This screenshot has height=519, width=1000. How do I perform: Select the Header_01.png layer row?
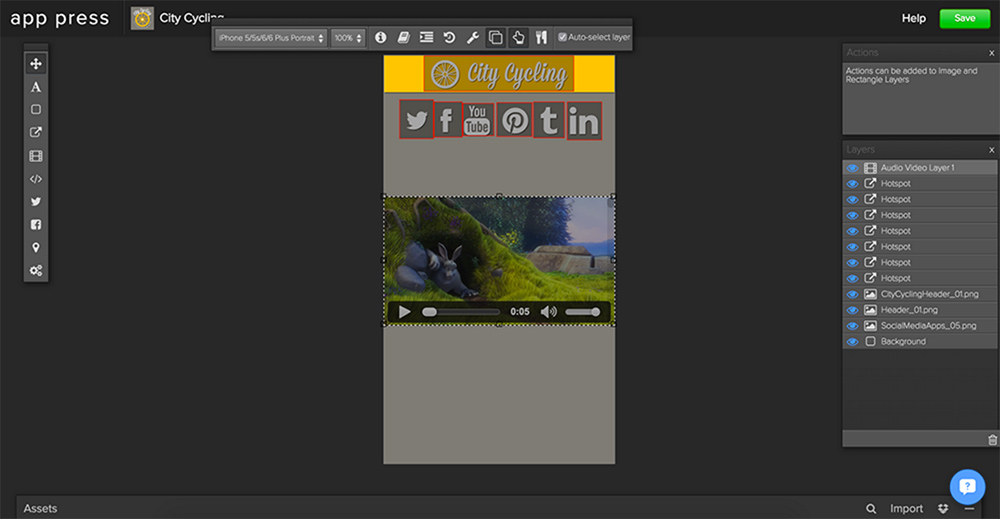coord(920,310)
